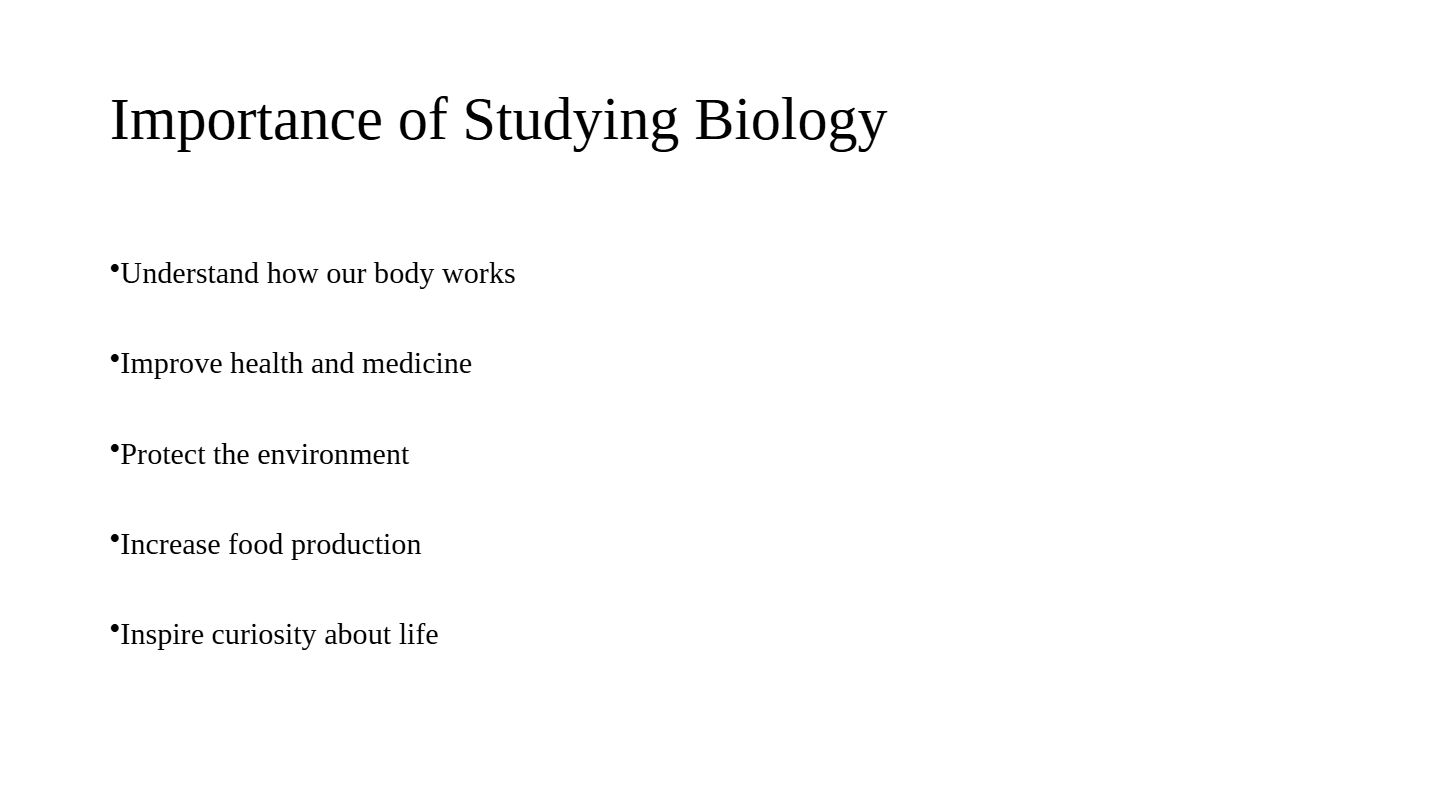The width and height of the screenshot is (1440, 810).
Task: Click the word "medicine" in the second bullet
Action: [416, 364]
